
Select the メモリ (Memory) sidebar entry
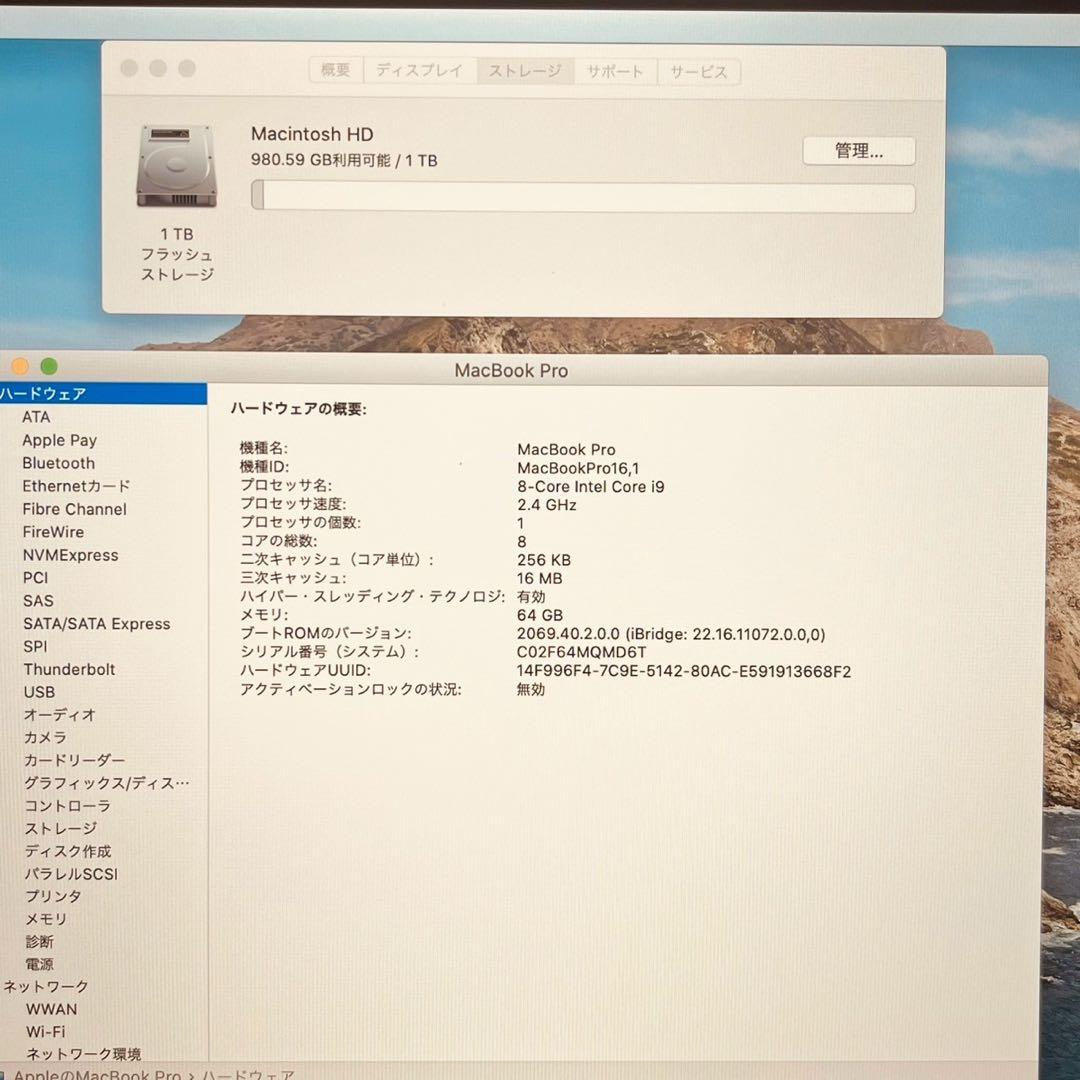tap(47, 919)
